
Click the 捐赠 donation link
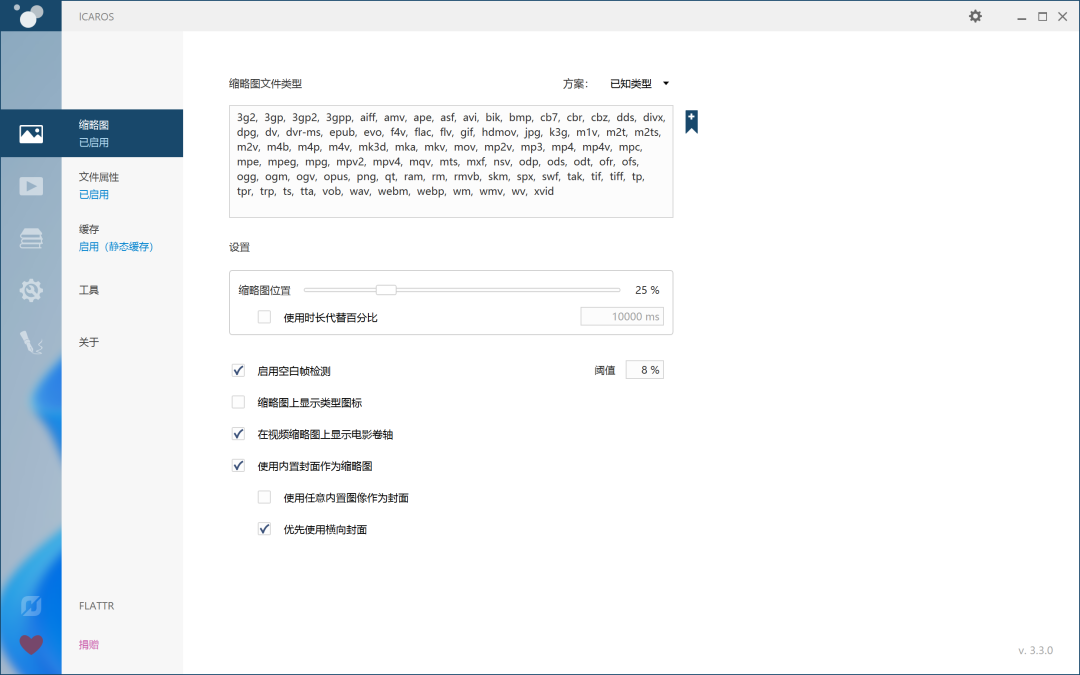pyautogui.click(x=89, y=644)
